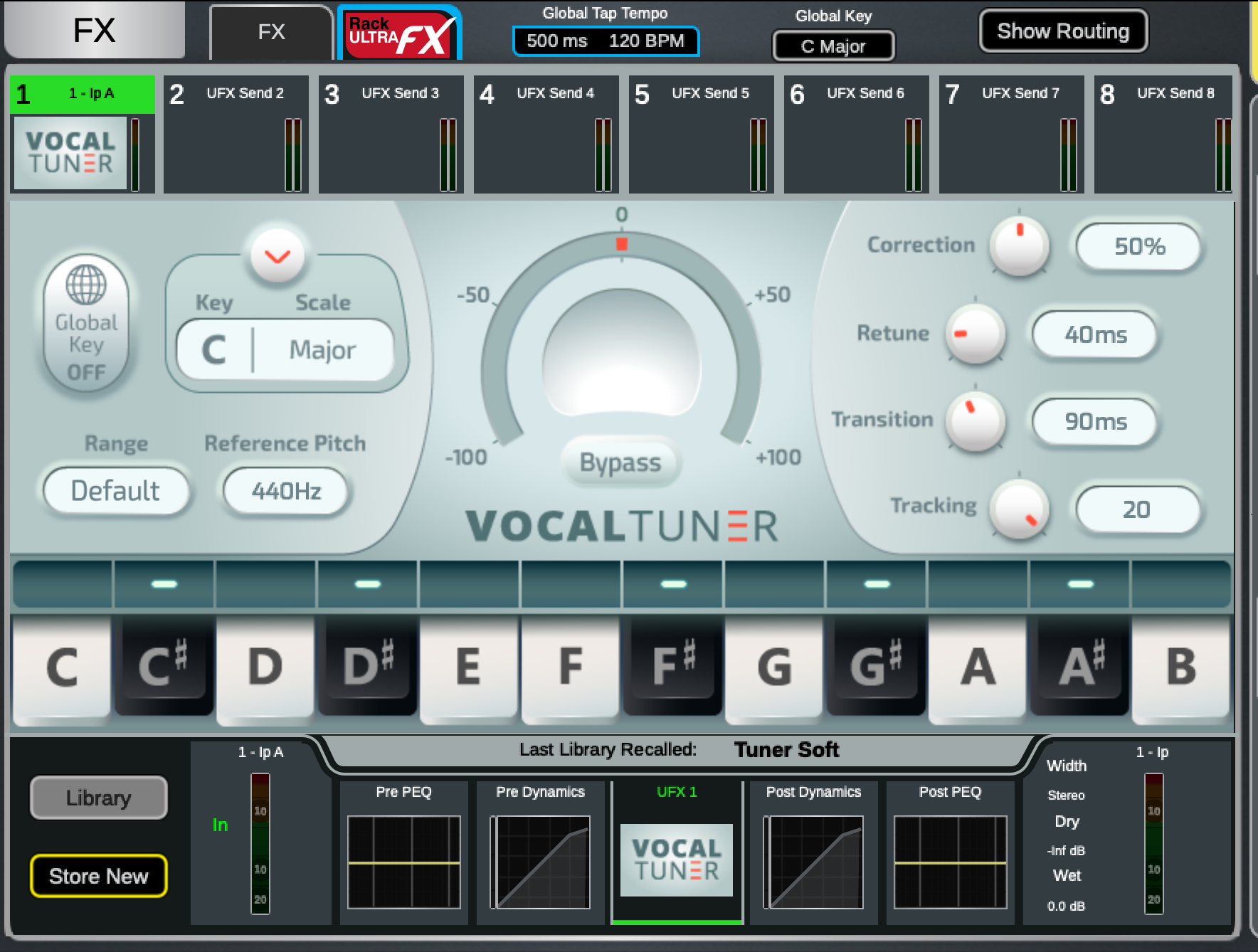Click the 90ms Transition value box
This screenshot has height=952, width=1258.
click(1095, 421)
